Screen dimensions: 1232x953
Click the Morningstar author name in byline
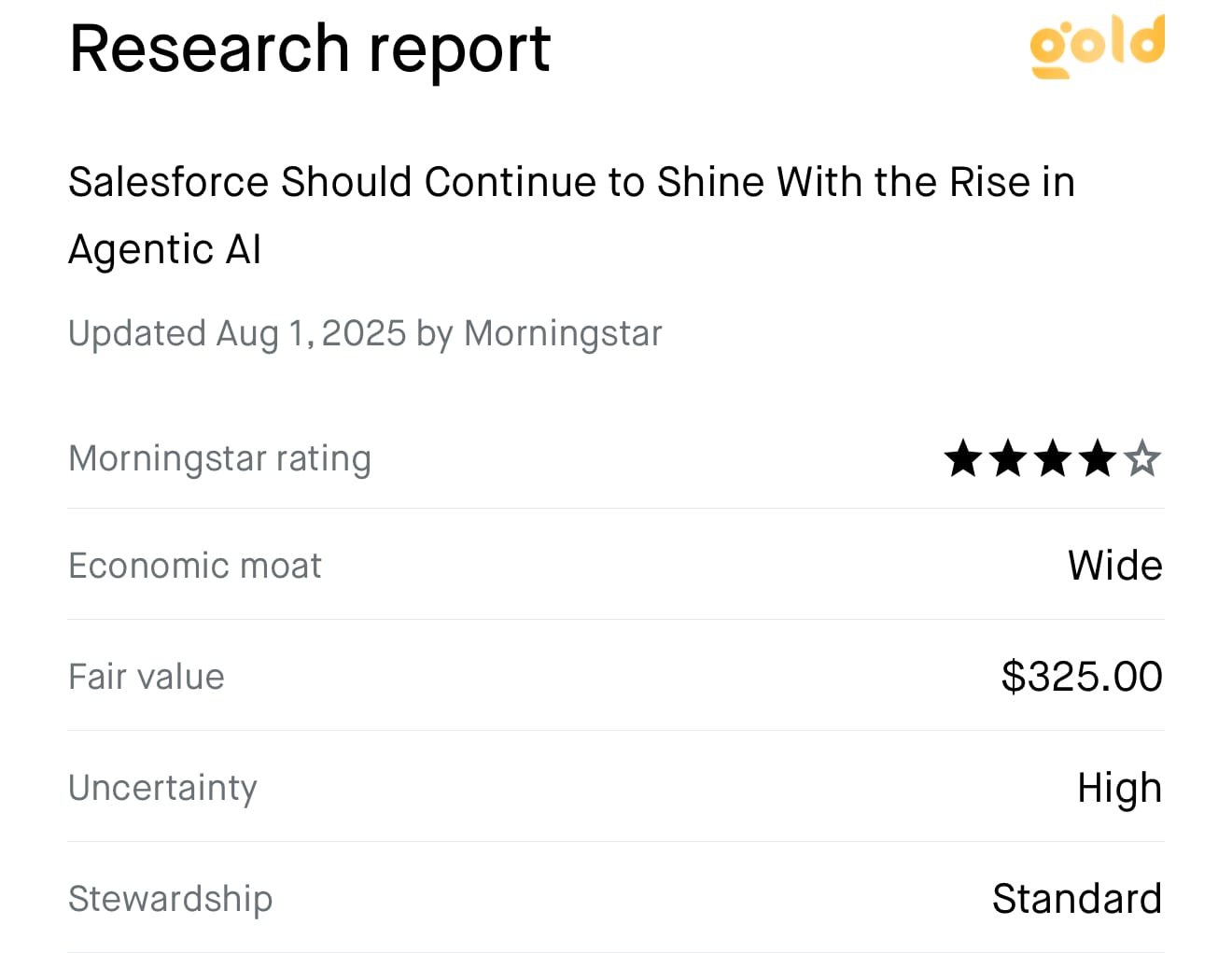(563, 333)
